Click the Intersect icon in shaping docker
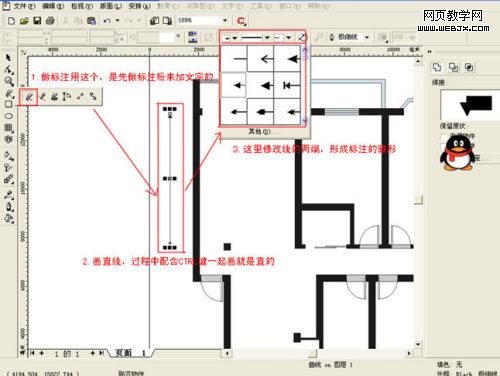The image size is (500, 376). [469, 68]
